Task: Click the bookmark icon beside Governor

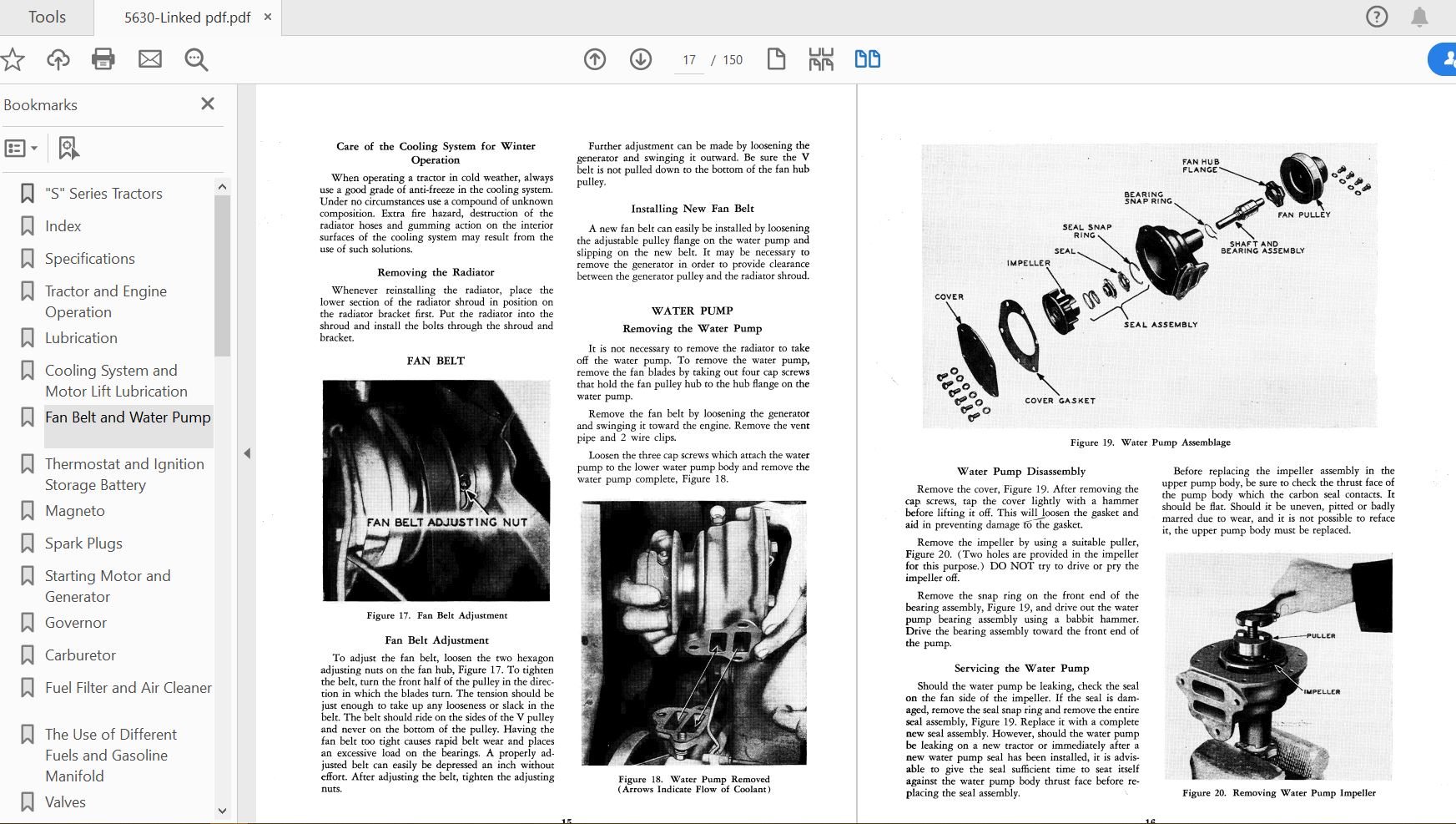Action: tap(28, 623)
